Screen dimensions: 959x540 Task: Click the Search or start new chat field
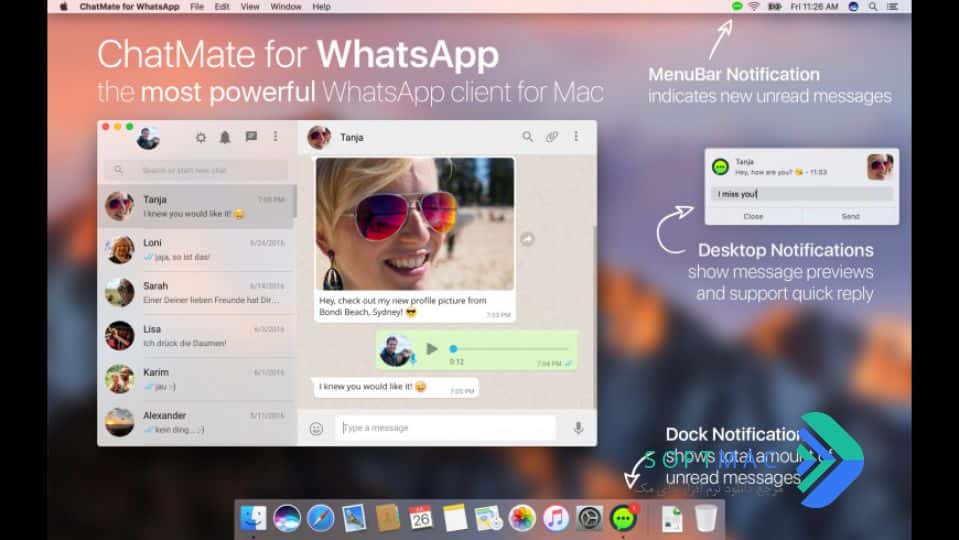(196, 170)
